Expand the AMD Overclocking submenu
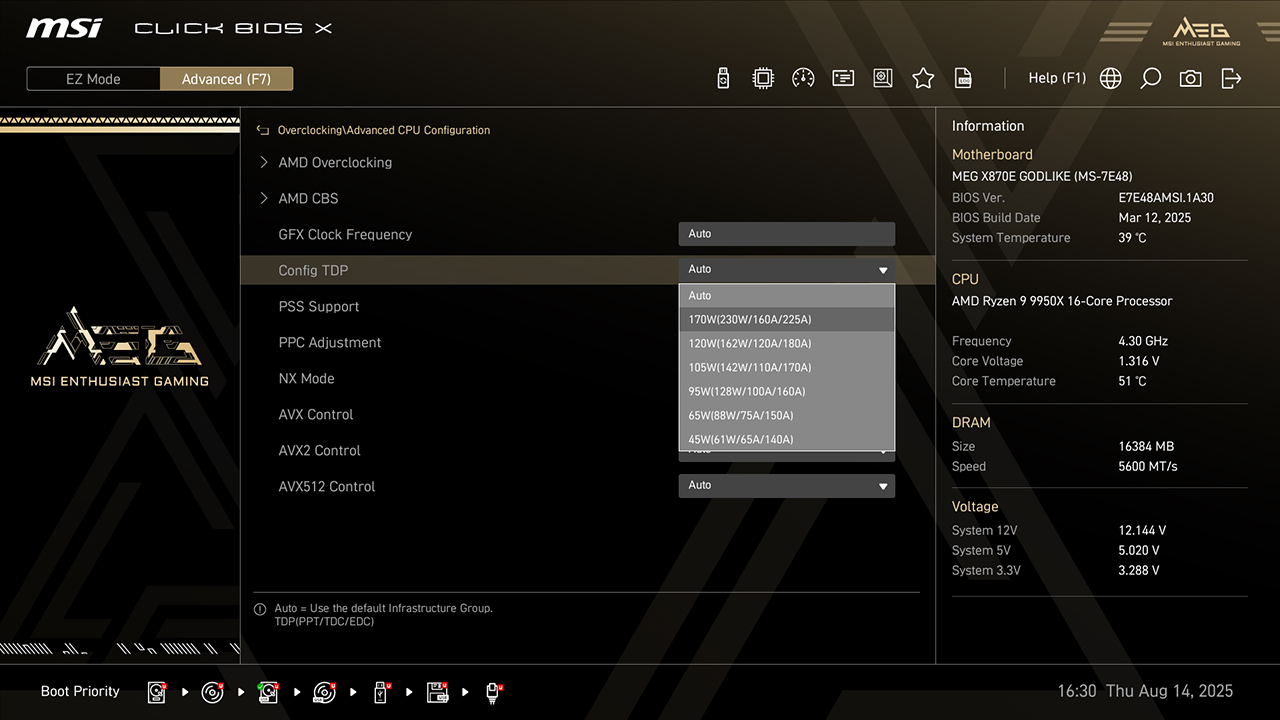The image size is (1280, 720). coord(335,162)
